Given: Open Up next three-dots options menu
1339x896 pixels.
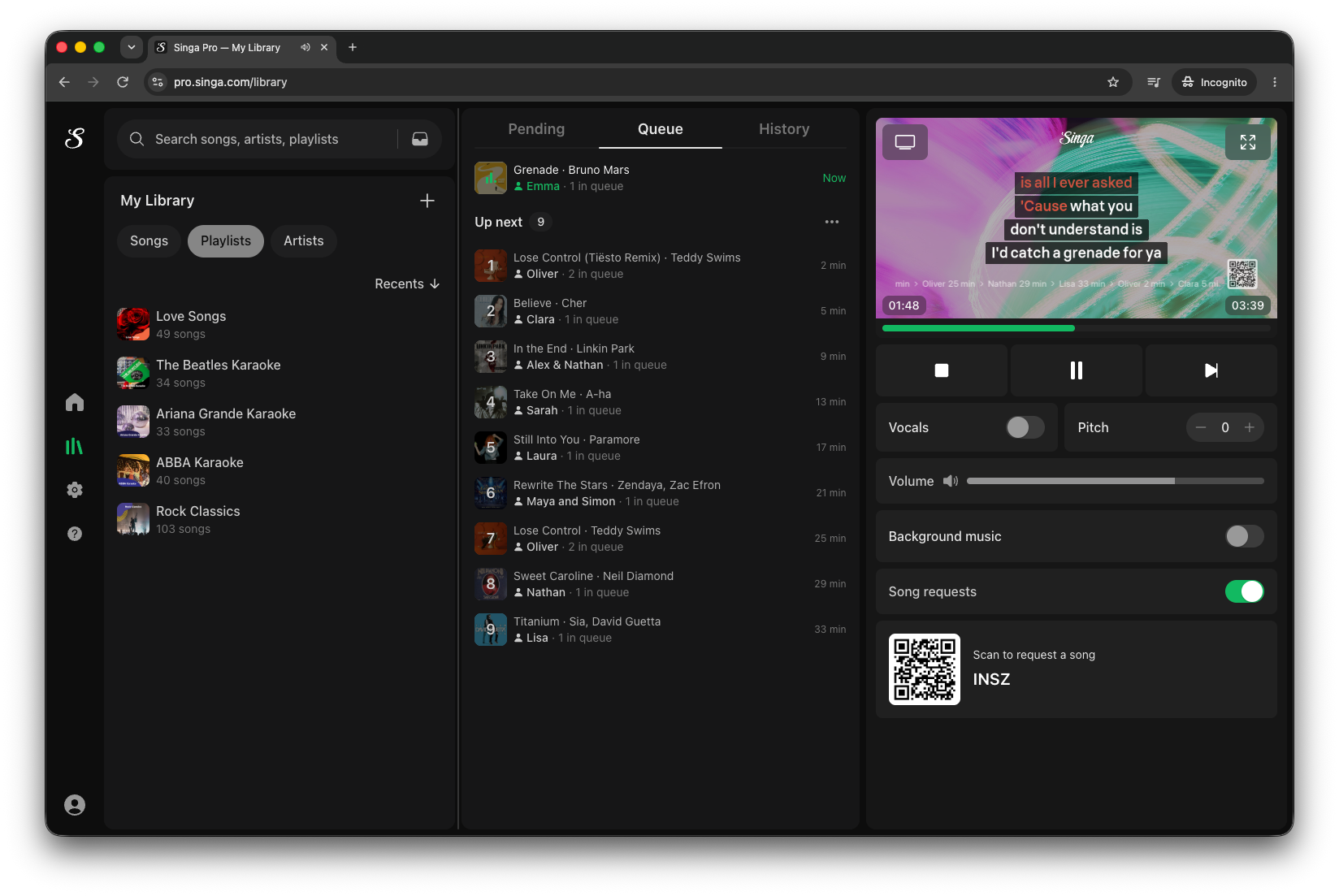Looking at the screenshot, I should 832,222.
